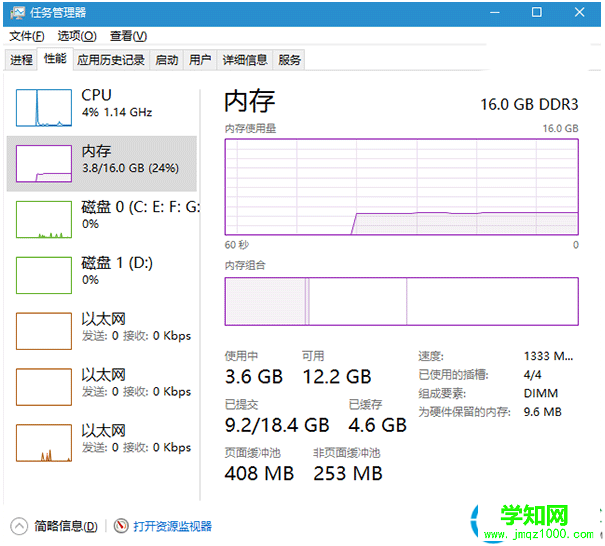This screenshot has height=546, width=605.
Task: Open the 选项(O) menu
Action: click(76, 36)
